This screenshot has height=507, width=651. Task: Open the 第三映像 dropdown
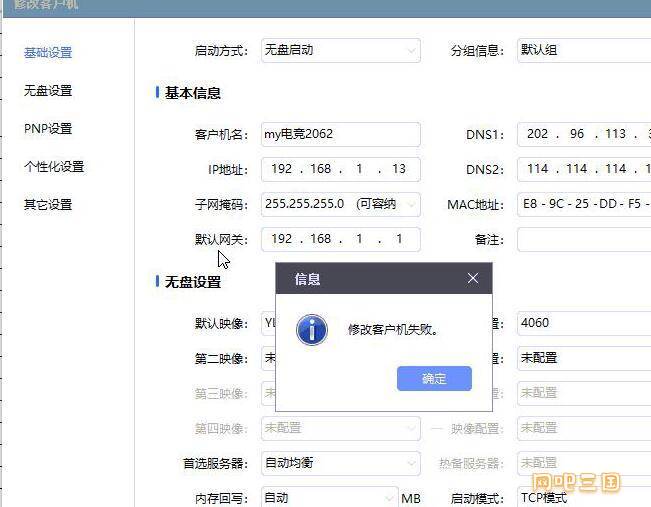(268, 393)
